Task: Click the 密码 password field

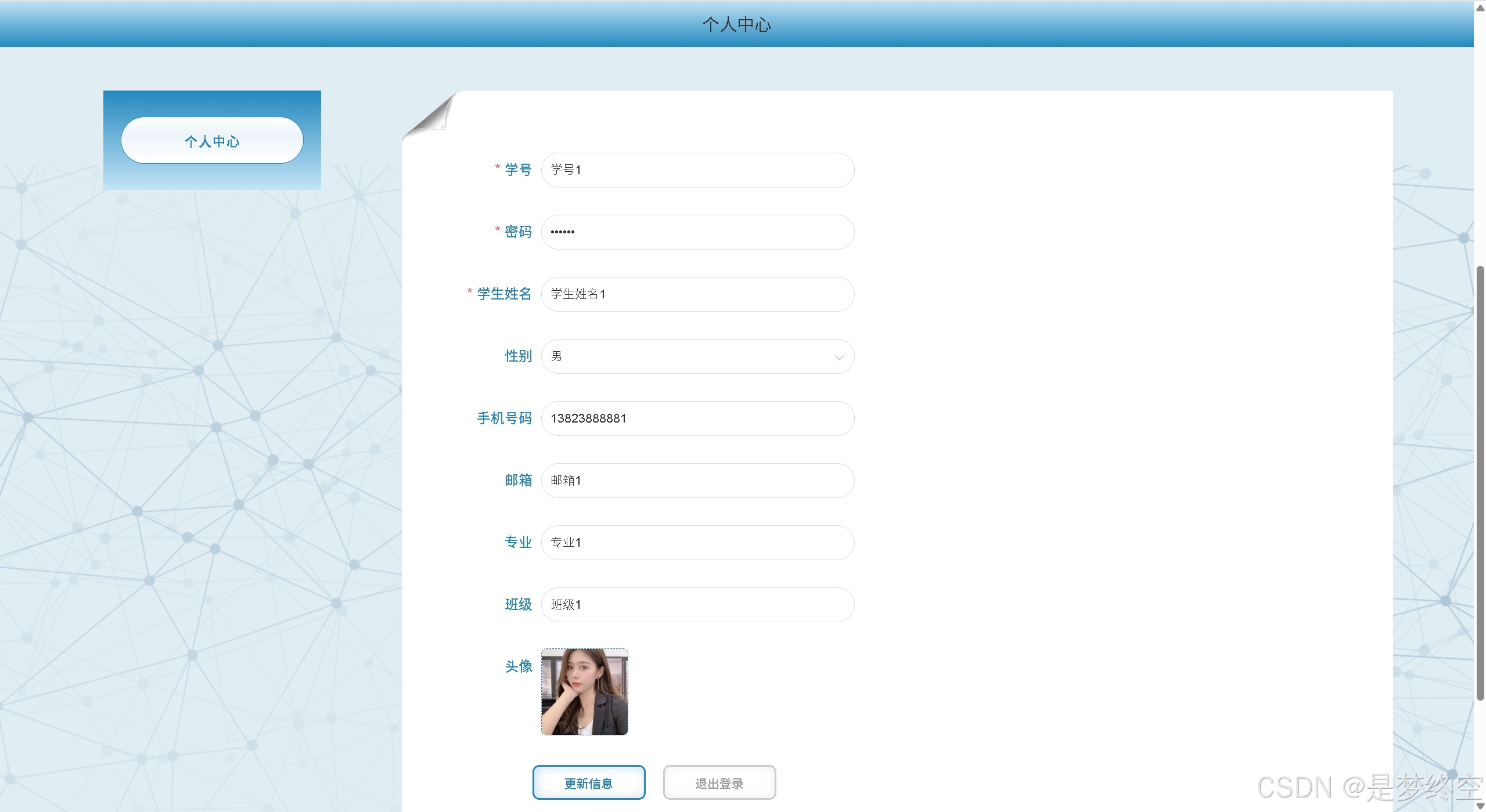Action: click(x=697, y=232)
